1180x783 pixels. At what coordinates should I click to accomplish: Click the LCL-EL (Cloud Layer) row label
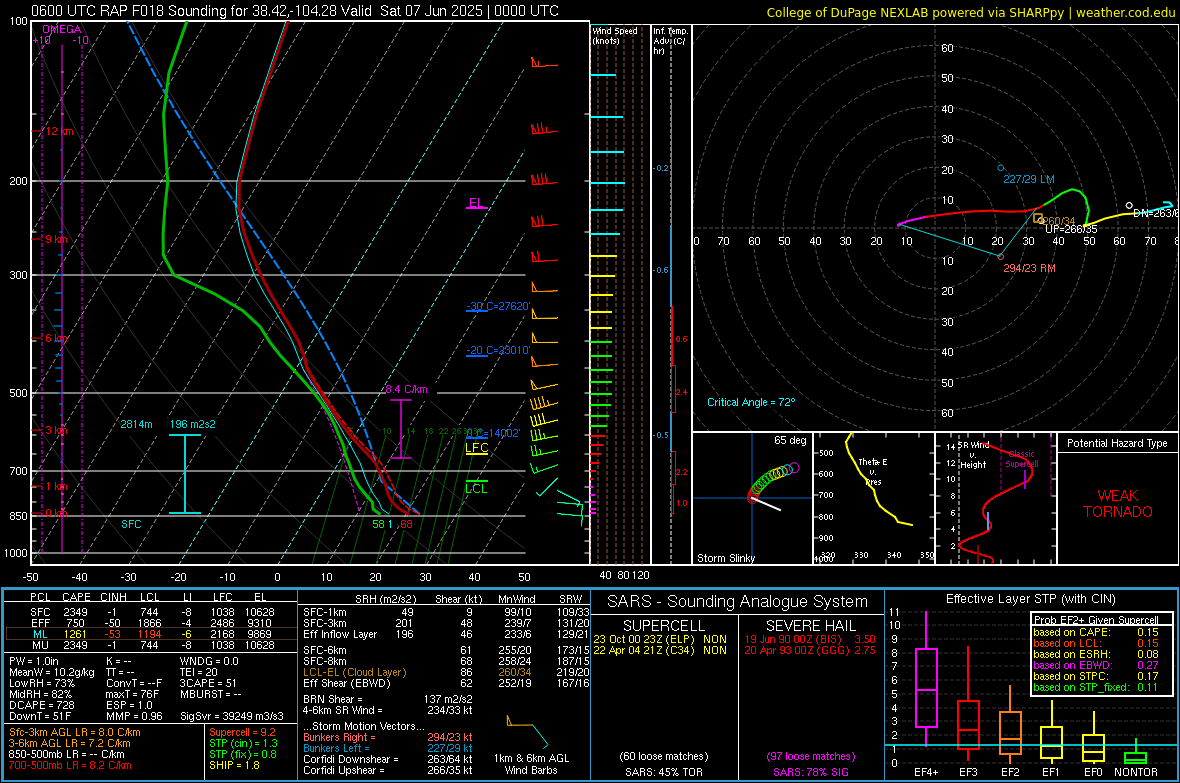[354, 672]
